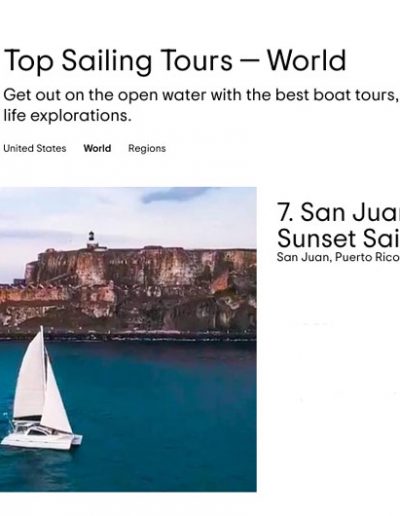Click the number 7 ranking in the title
This screenshot has width=400, height=516.
pos(285,212)
